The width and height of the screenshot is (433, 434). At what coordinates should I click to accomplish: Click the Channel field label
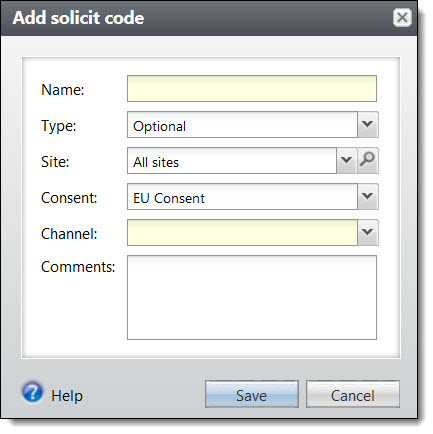pos(69,234)
